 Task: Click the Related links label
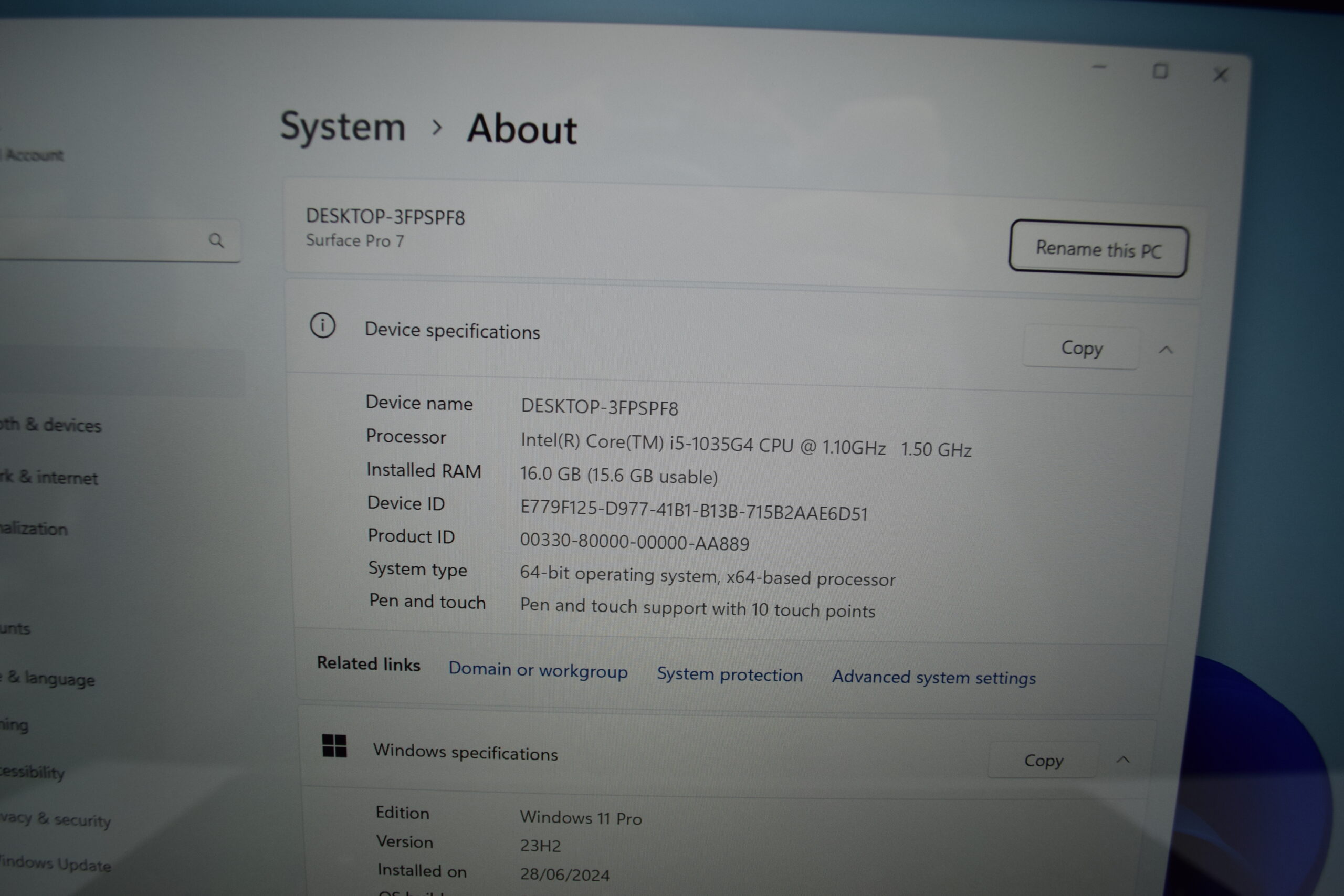click(369, 663)
